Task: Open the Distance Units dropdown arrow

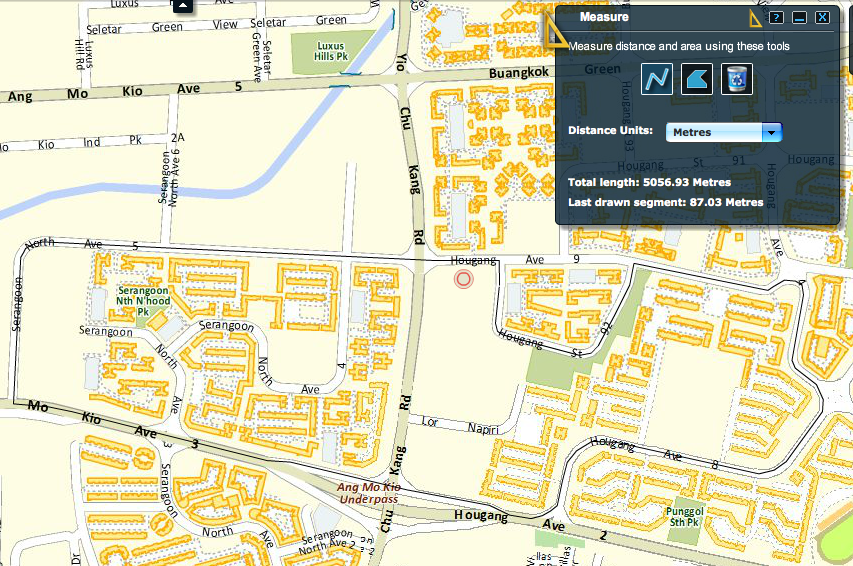Action: coord(771,132)
